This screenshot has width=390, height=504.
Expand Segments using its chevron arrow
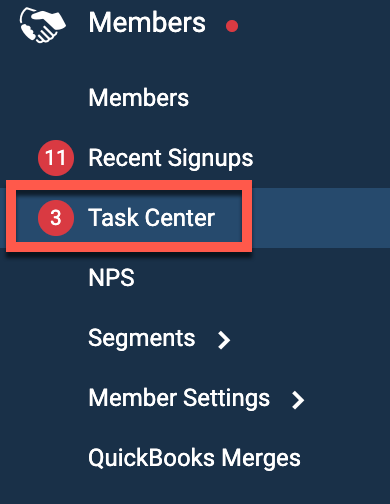click(x=224, y=340)
